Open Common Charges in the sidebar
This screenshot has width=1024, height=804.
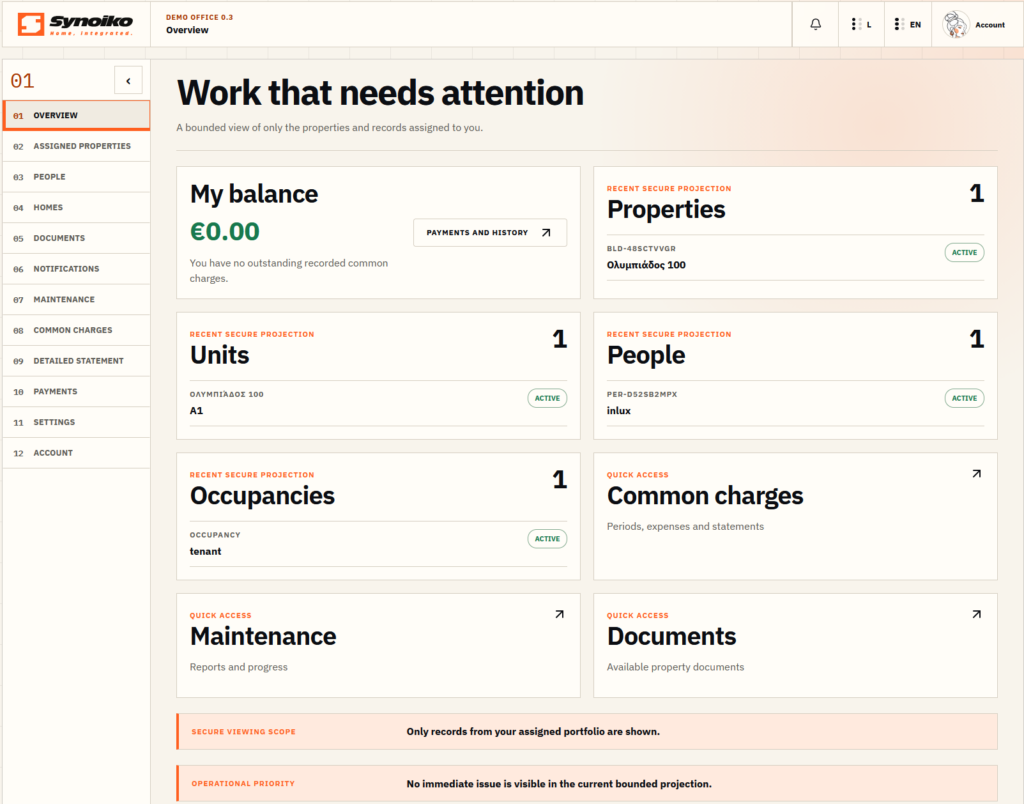[76, 330]
